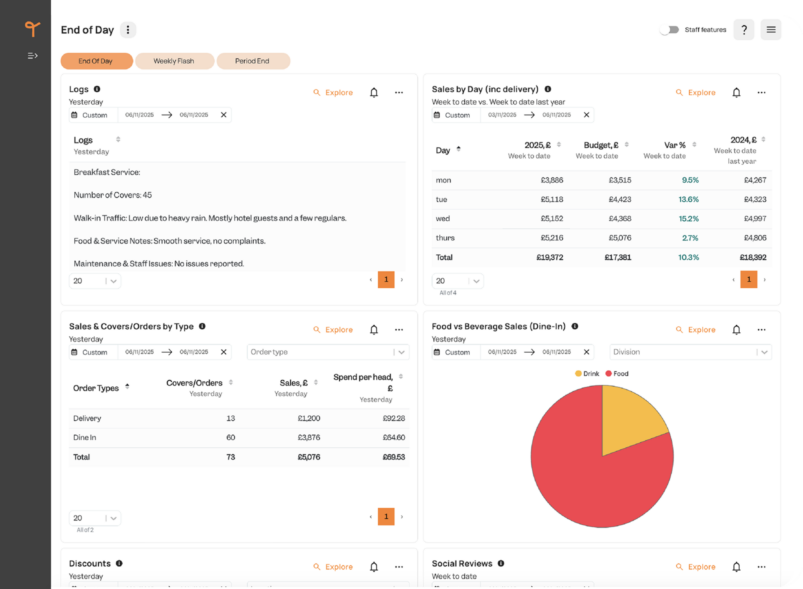Open the Division dropdown
This screenshot has height=589, width=803.
tap(690, 352)
